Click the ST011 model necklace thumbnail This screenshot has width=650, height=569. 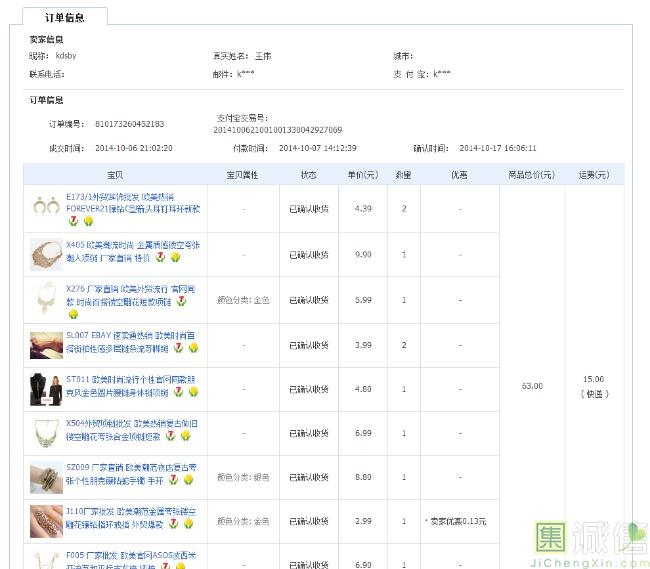(x=45, y=388)
